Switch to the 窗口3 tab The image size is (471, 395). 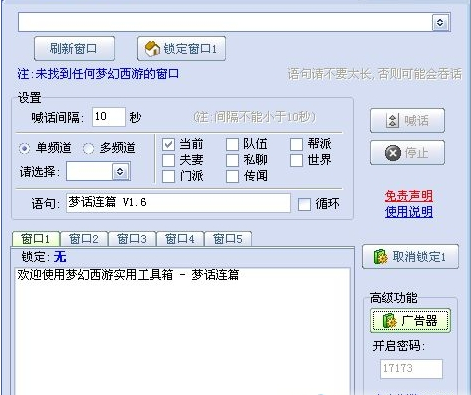(x=132, y=239)
